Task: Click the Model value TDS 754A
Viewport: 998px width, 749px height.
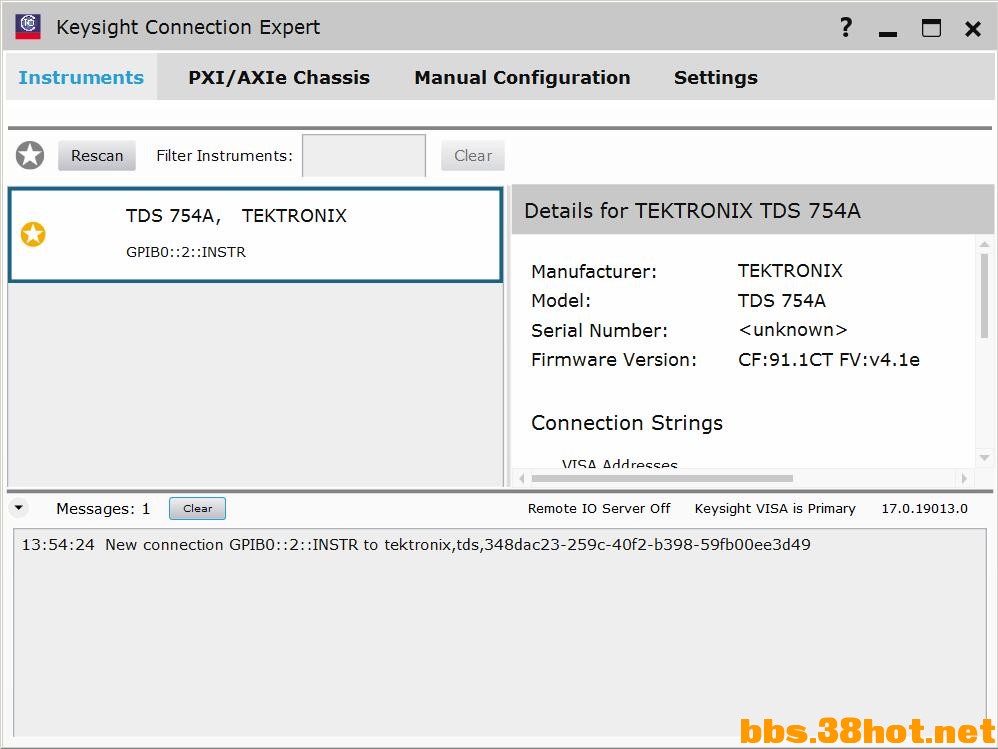Action: coord(782,300)
